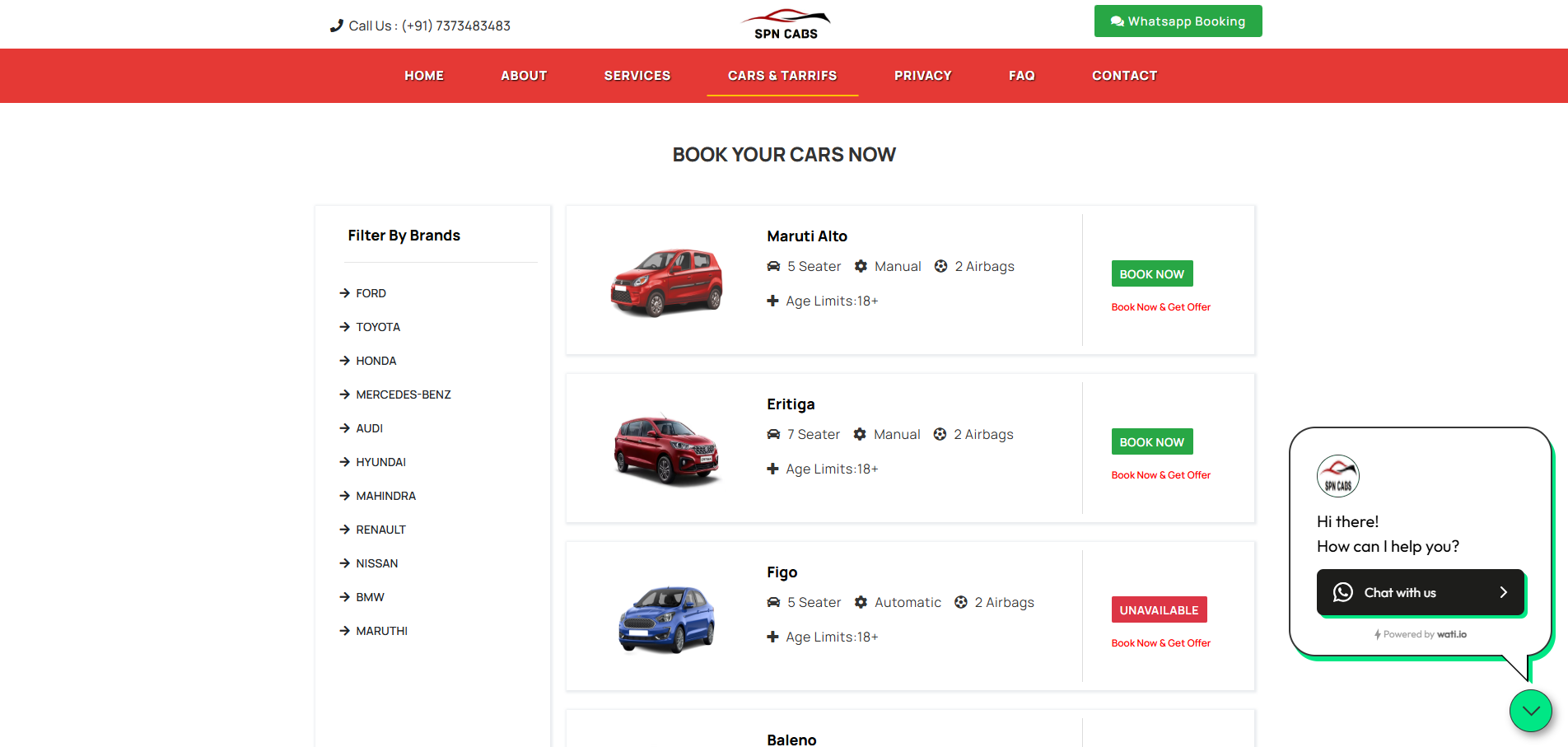Open the Powered by wati.io link
Image resolution: width=1568 pixels, height=747 pixels.
tap(1421, 634)
